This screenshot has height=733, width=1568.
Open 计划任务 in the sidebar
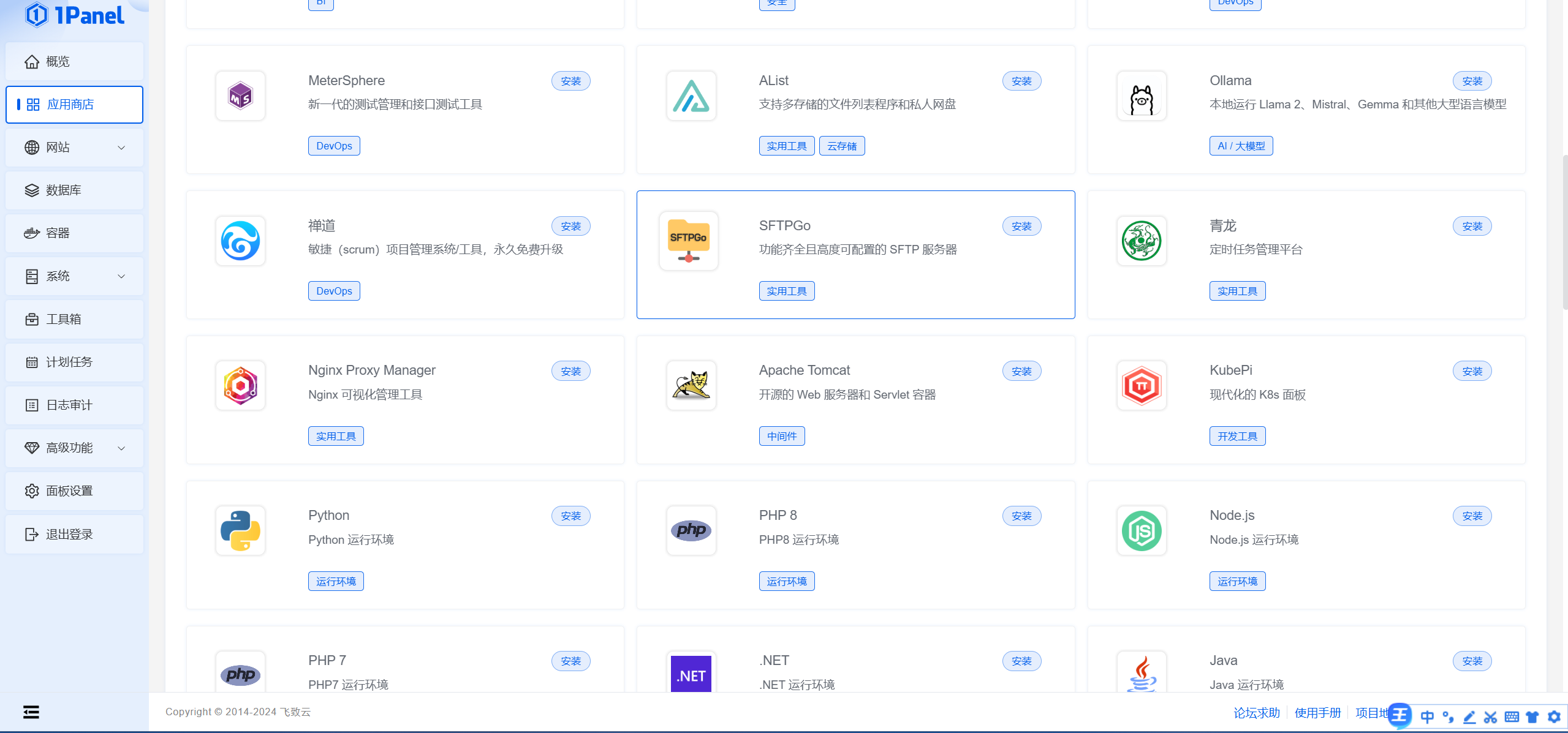coord(74,362)
